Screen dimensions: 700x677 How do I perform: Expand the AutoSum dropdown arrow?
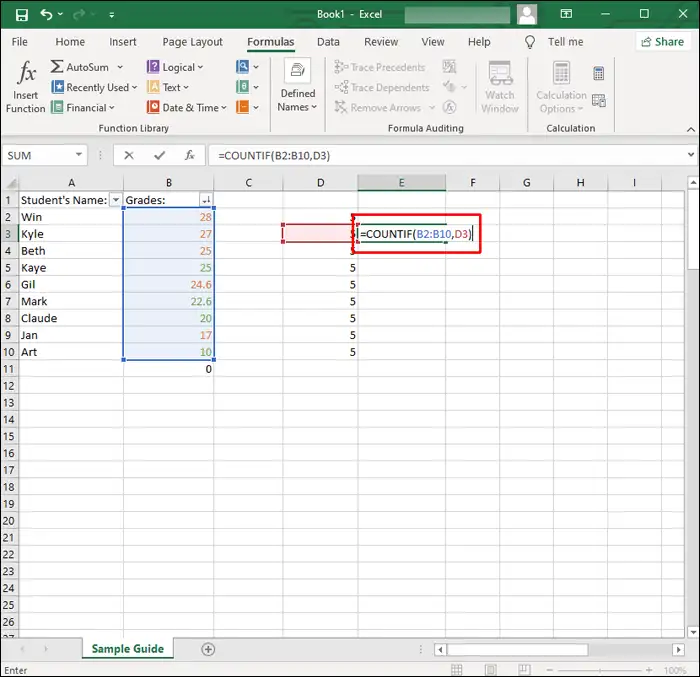click(120, 67)
